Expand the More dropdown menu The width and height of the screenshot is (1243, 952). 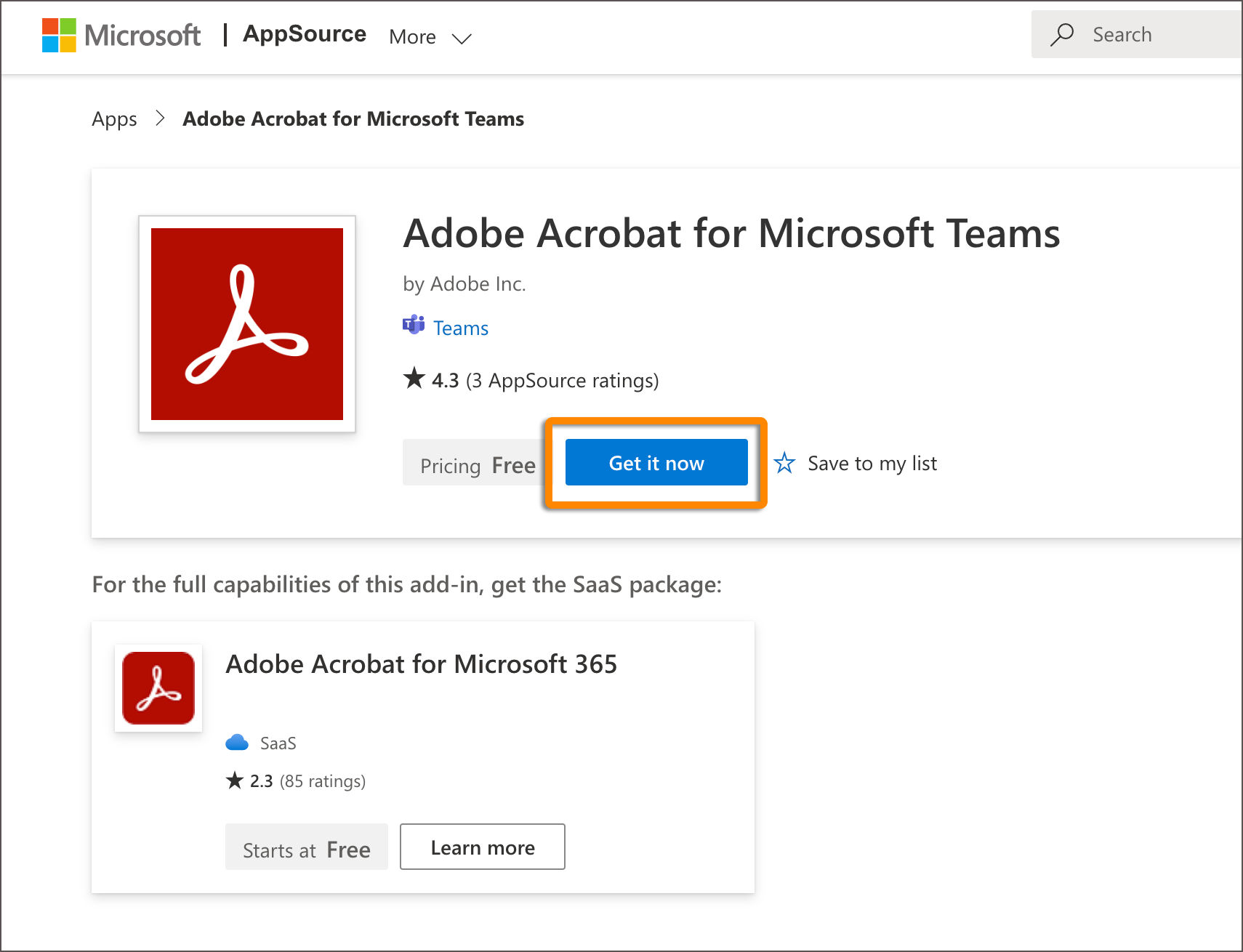(x=430, y=37)
